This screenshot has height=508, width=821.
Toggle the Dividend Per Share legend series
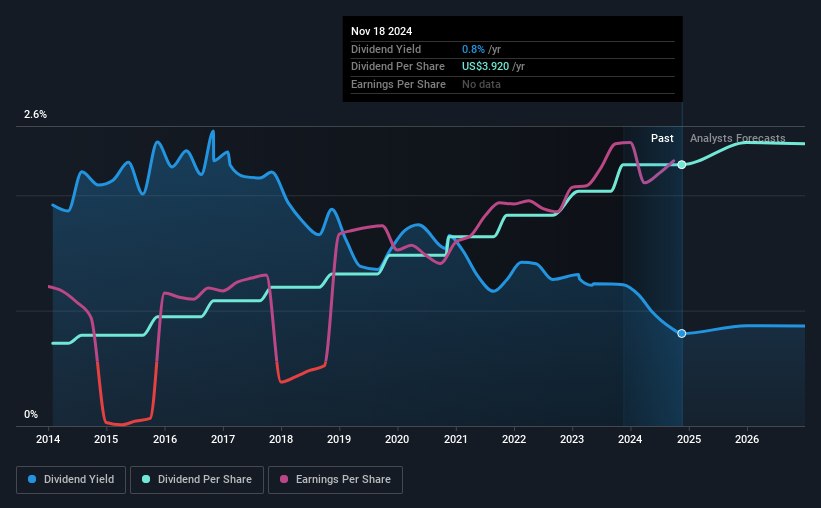(x=197, y=480)
